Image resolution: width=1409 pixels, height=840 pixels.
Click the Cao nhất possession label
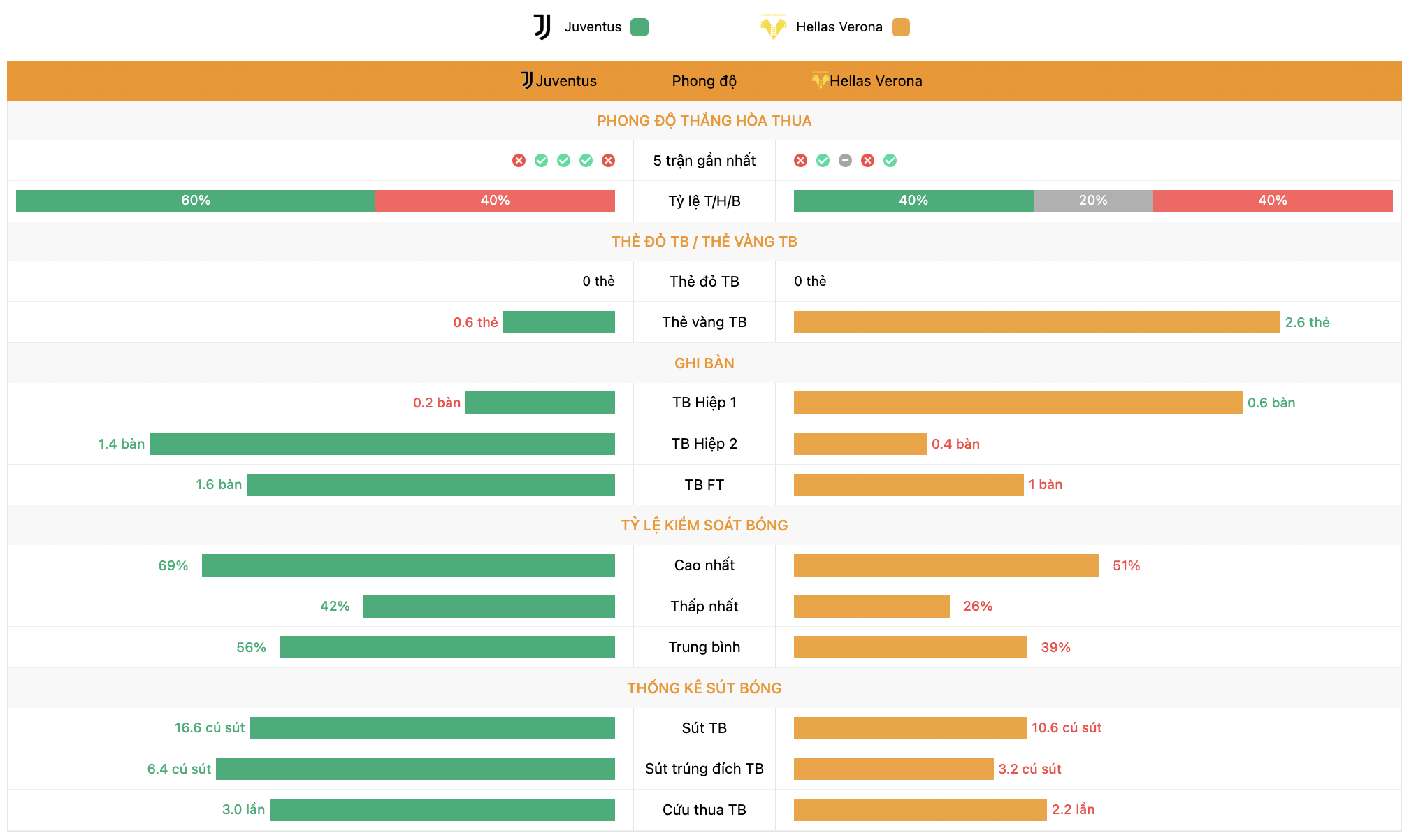[x=704, y=565]
